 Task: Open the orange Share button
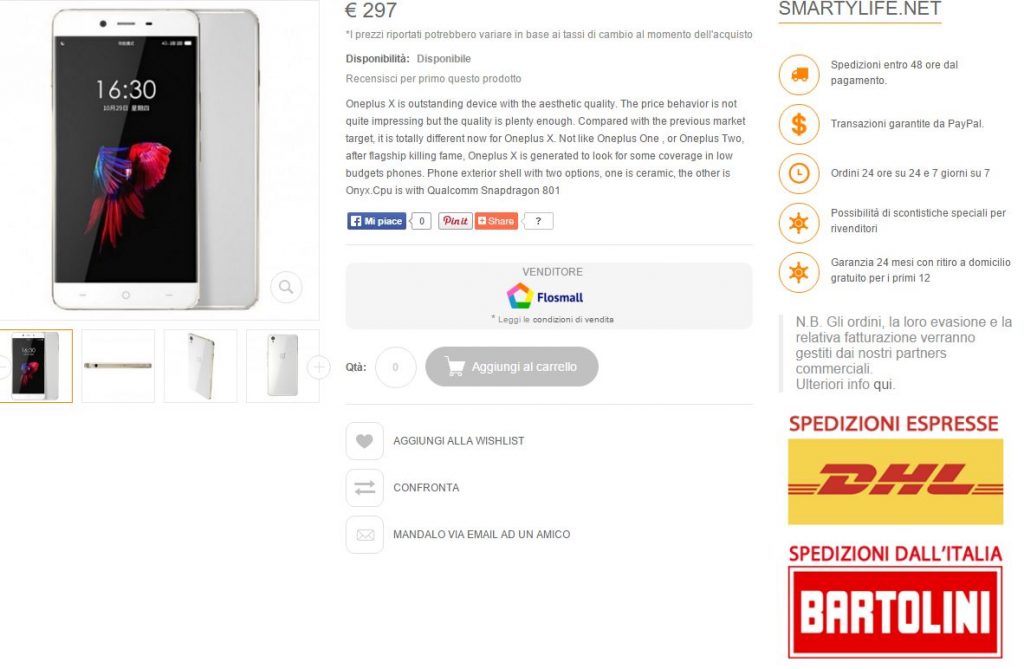(x=496, y=221)
